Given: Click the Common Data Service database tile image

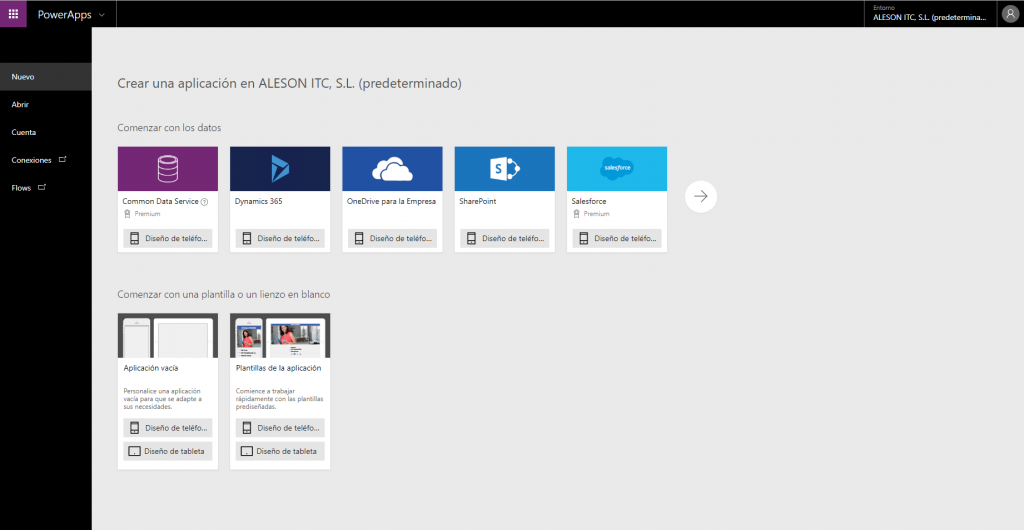Looking at the screenshot, I should [x=168, y=168].
